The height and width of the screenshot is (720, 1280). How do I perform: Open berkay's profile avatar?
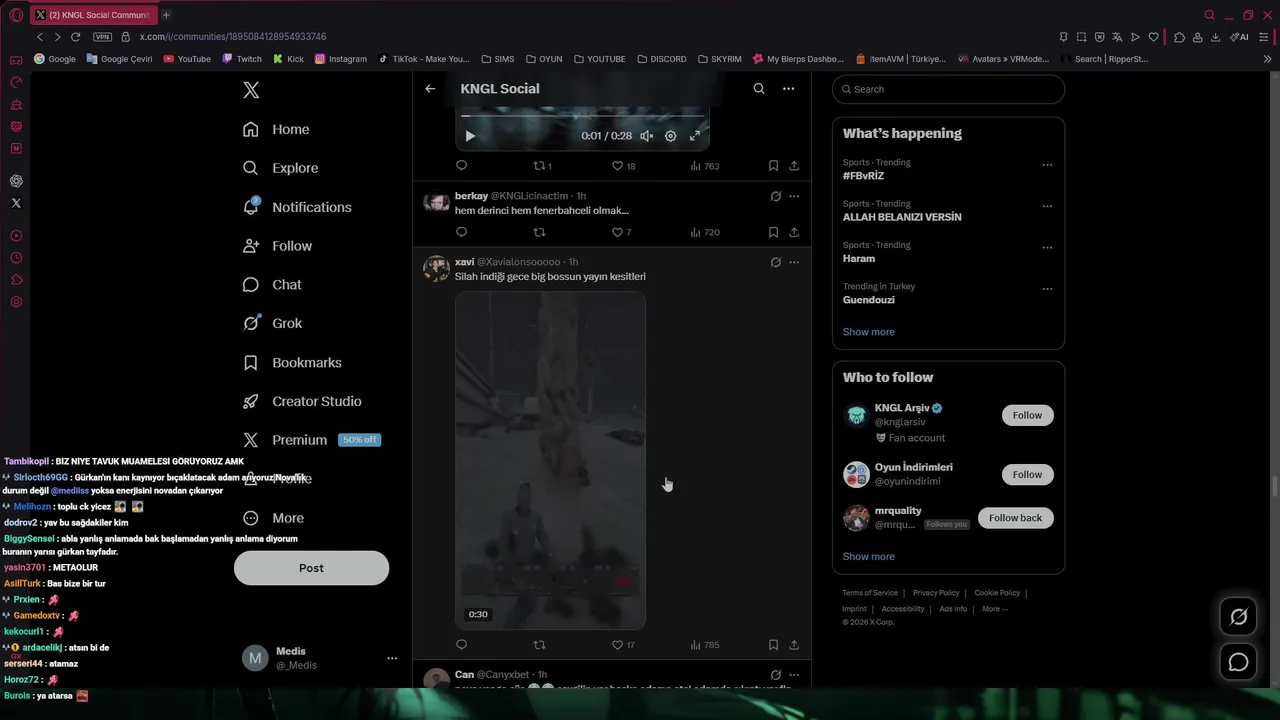click(436, 203)
